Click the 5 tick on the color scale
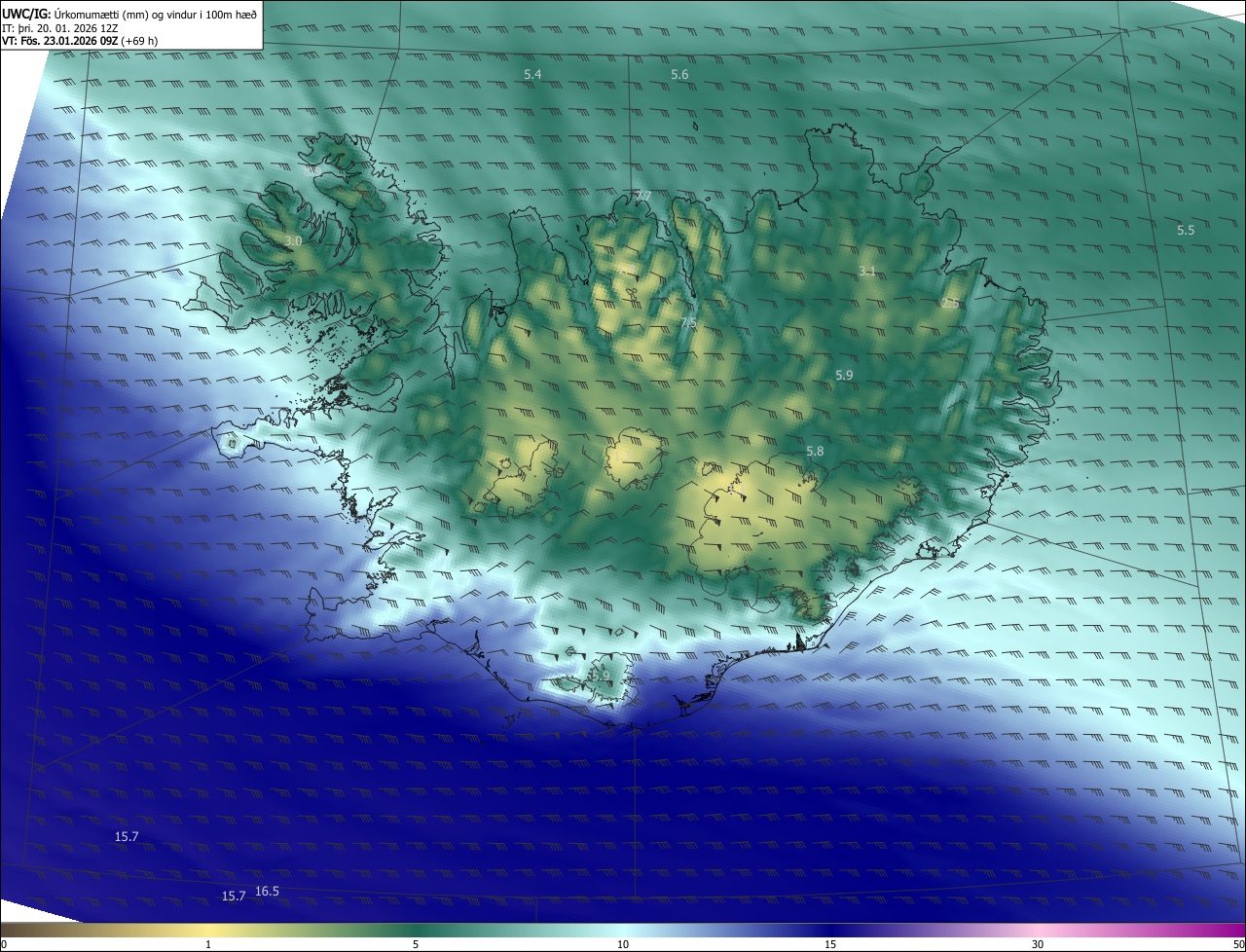The height and width of the screenshot is (952, 1246). click(x=416, y=944)
